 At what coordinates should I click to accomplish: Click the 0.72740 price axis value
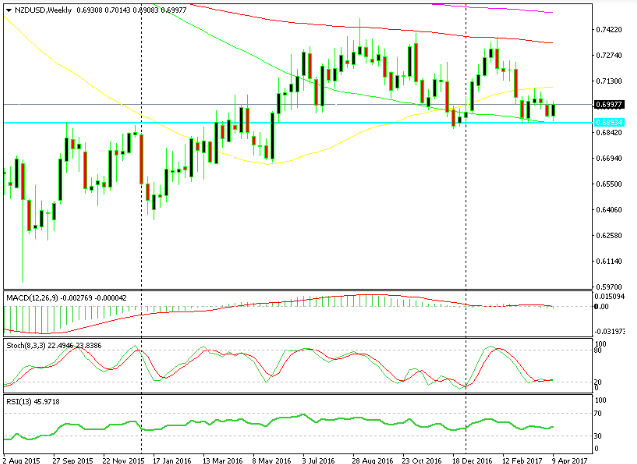tap(609, 55)
